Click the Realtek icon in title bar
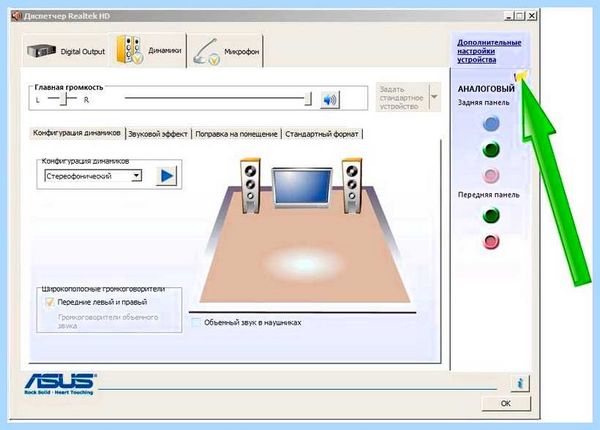The height and width of the screenshot is (430, 600). [17, 16]
